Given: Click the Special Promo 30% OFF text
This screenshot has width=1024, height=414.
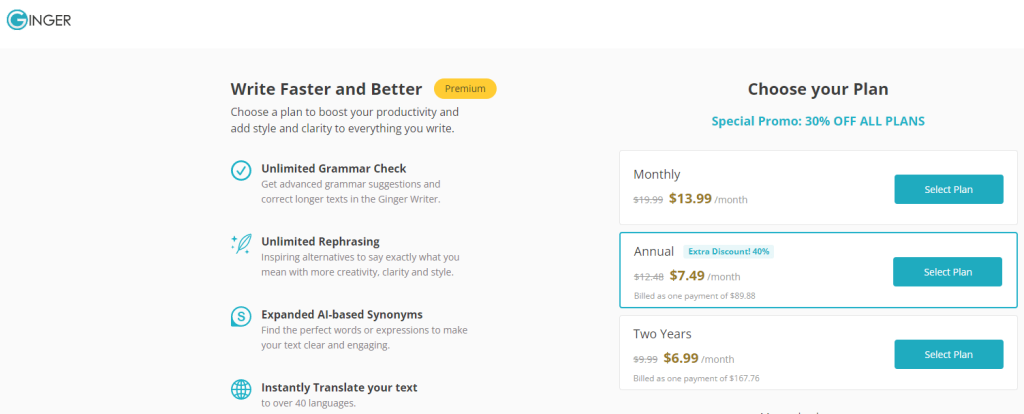Looking at the screenshot, I should click(818, 121).
